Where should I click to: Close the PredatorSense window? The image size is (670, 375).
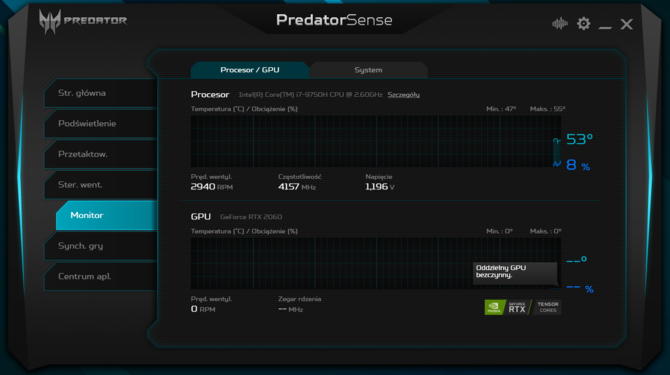[x=626, y=24]
